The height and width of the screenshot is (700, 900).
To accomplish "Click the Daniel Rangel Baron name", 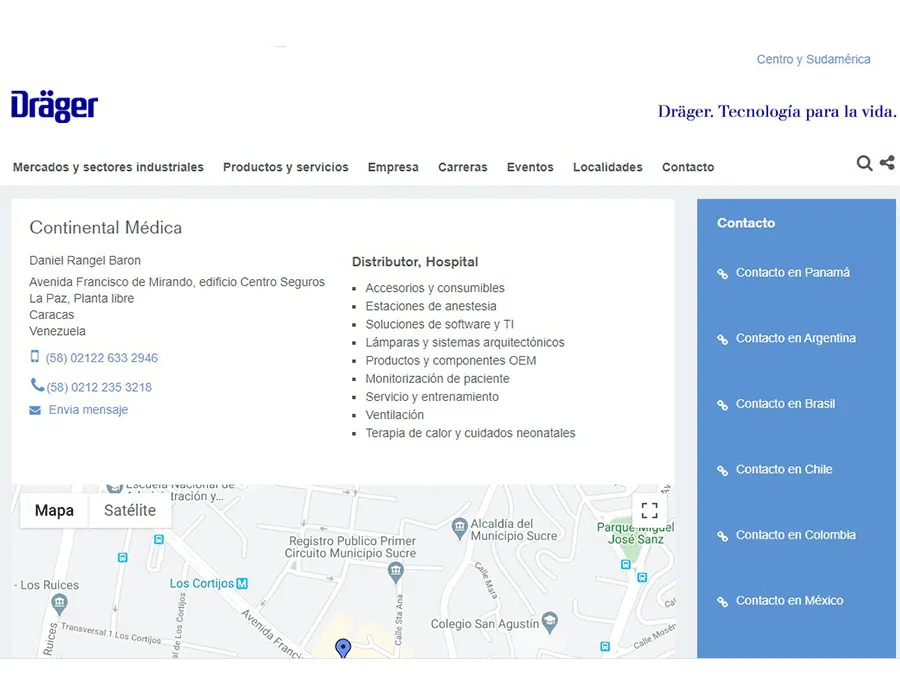I will 85,260.
